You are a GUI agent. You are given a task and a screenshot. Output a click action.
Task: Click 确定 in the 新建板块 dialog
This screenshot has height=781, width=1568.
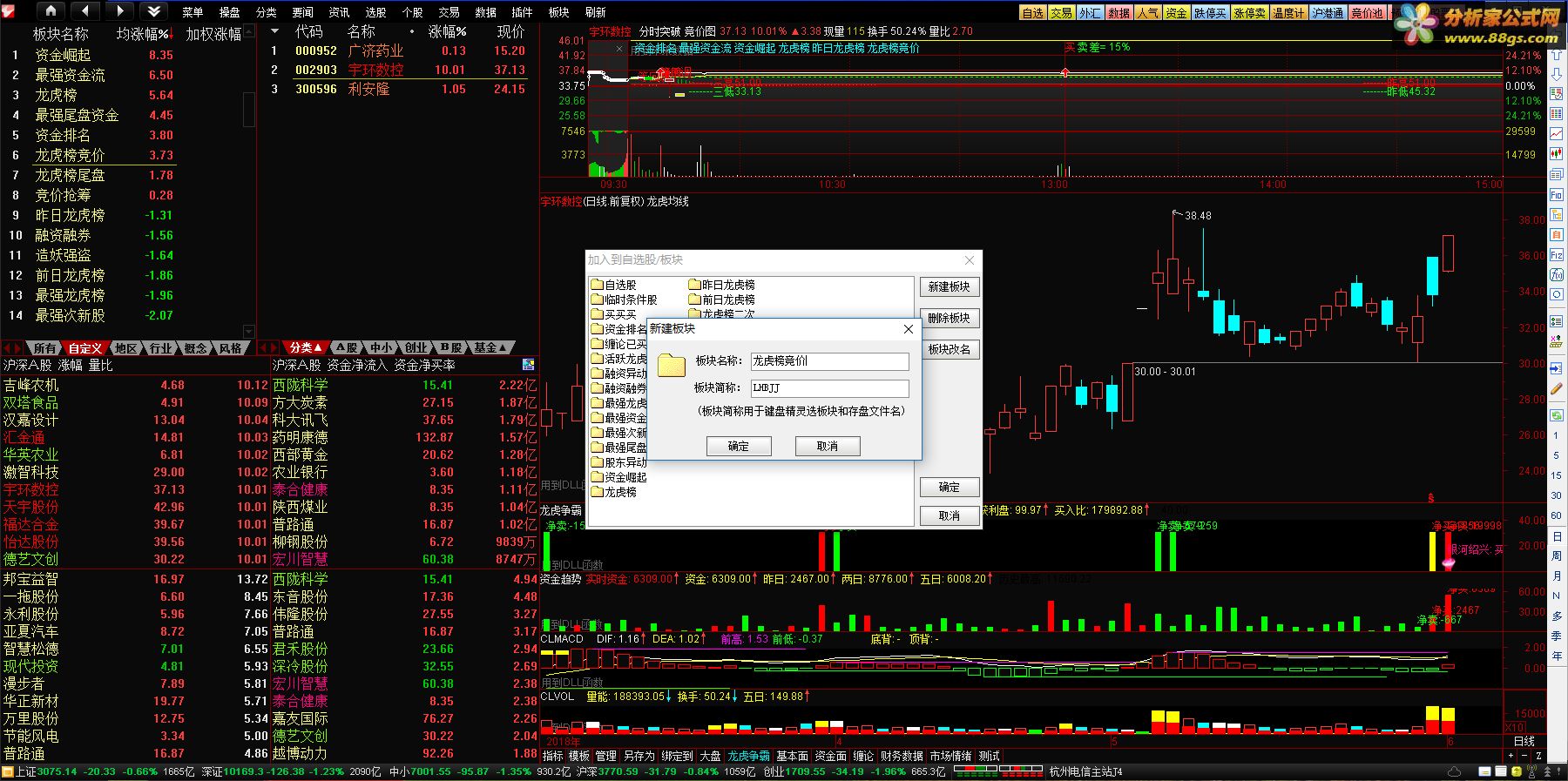739,446
